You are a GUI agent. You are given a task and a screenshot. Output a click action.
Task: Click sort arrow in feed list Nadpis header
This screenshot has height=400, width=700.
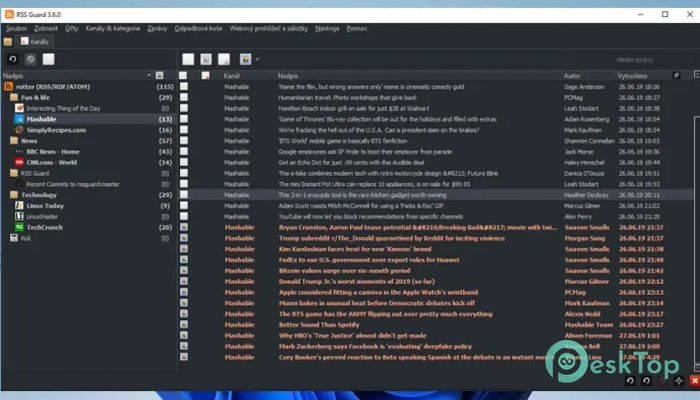pos(149,75)
